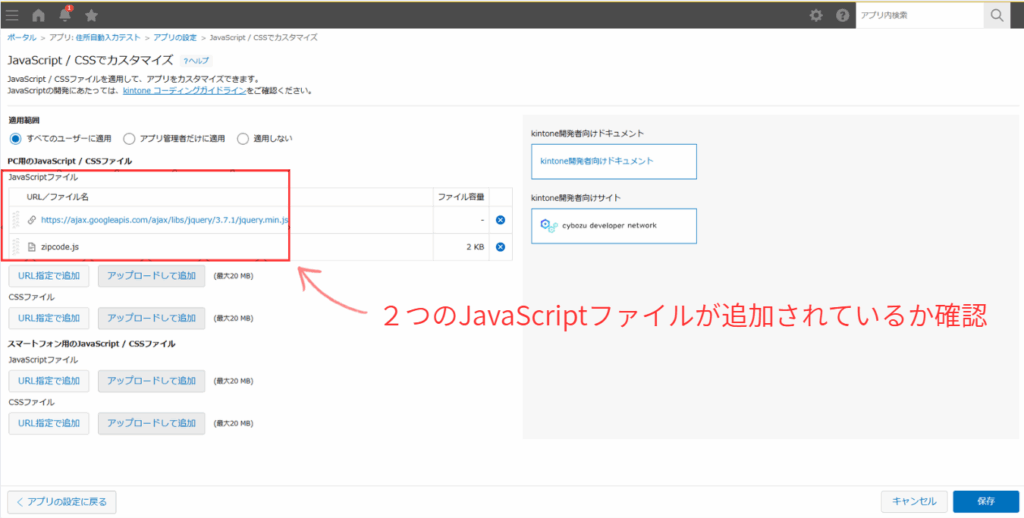The image size is (1024, 518).
Task: Open kintone コーディングガイドライン link
Action: pyautogui.click(x=184, y=91)
